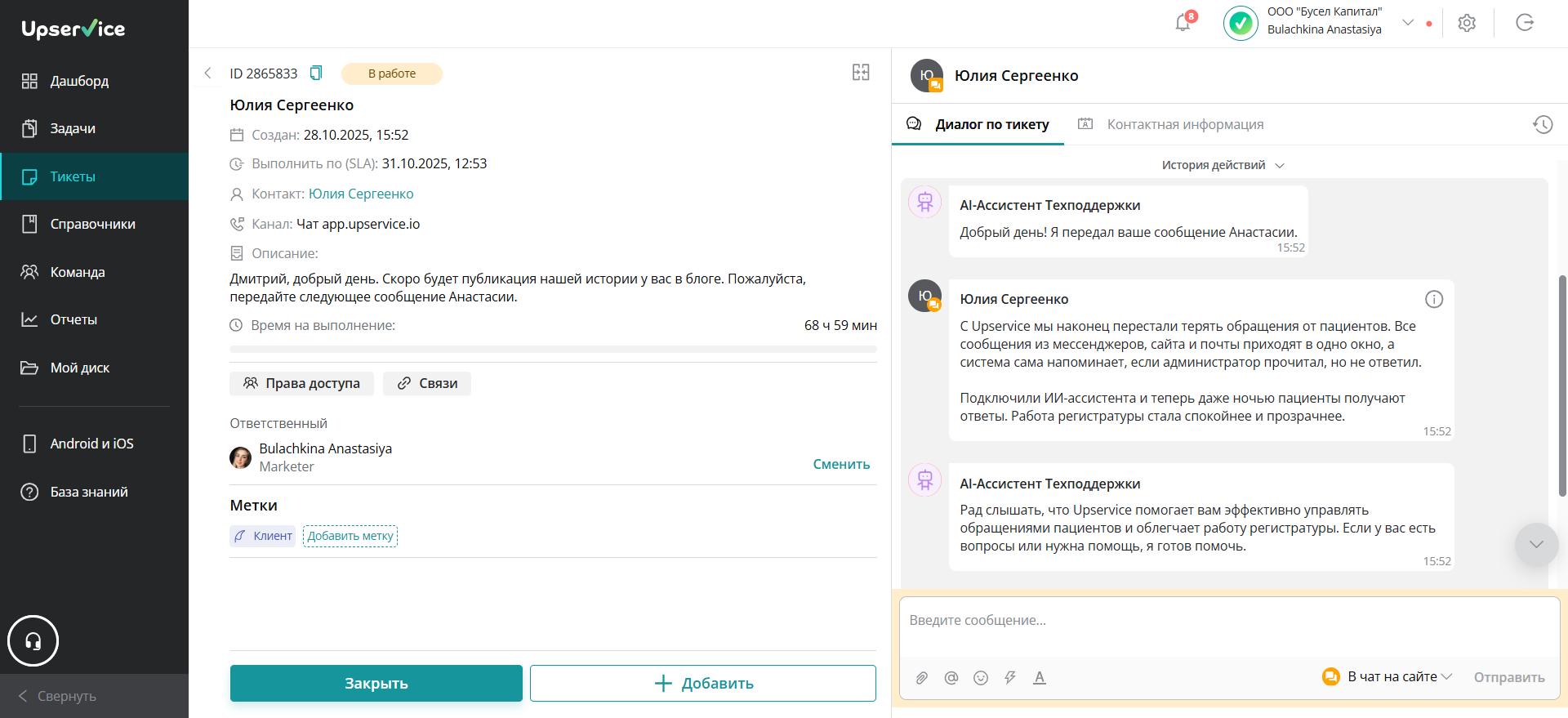
Task: Open Задачи in the sidebar
Action: [95, 128]
